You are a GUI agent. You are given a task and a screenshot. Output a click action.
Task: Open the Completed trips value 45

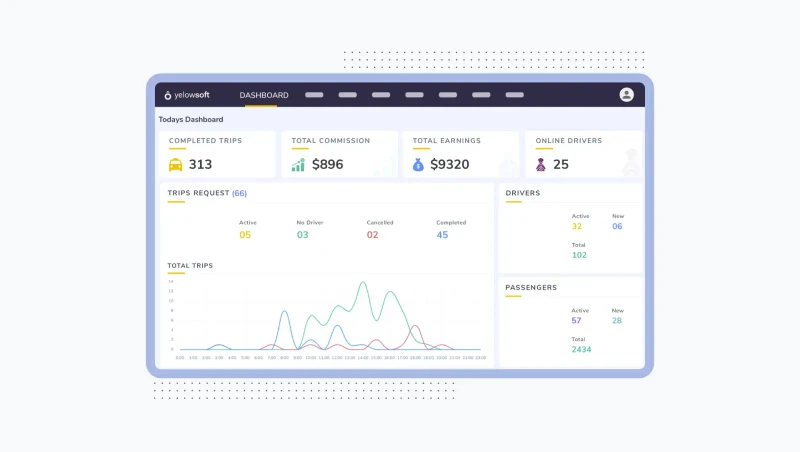(442, 235)
